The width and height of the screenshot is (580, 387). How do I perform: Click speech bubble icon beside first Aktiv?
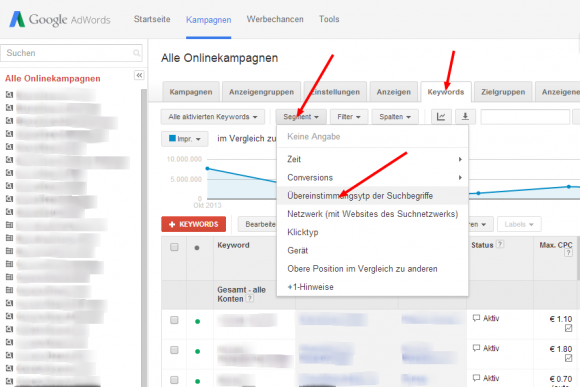(x=476, y=318)
